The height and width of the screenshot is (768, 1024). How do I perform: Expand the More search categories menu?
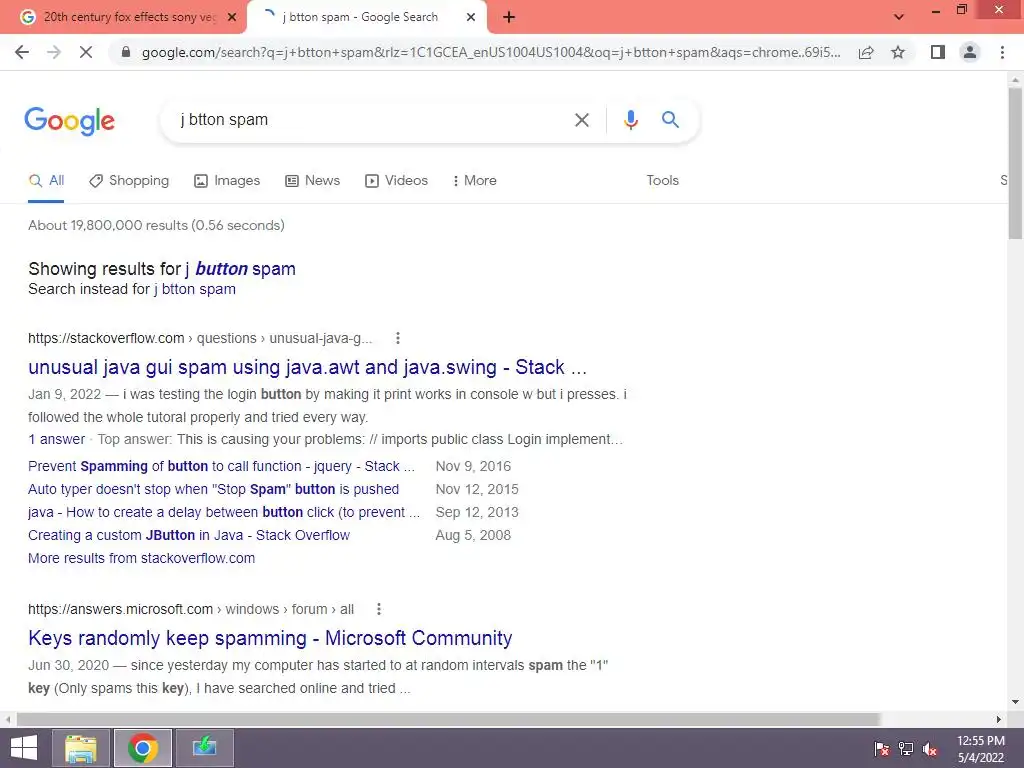coord(475,181)
